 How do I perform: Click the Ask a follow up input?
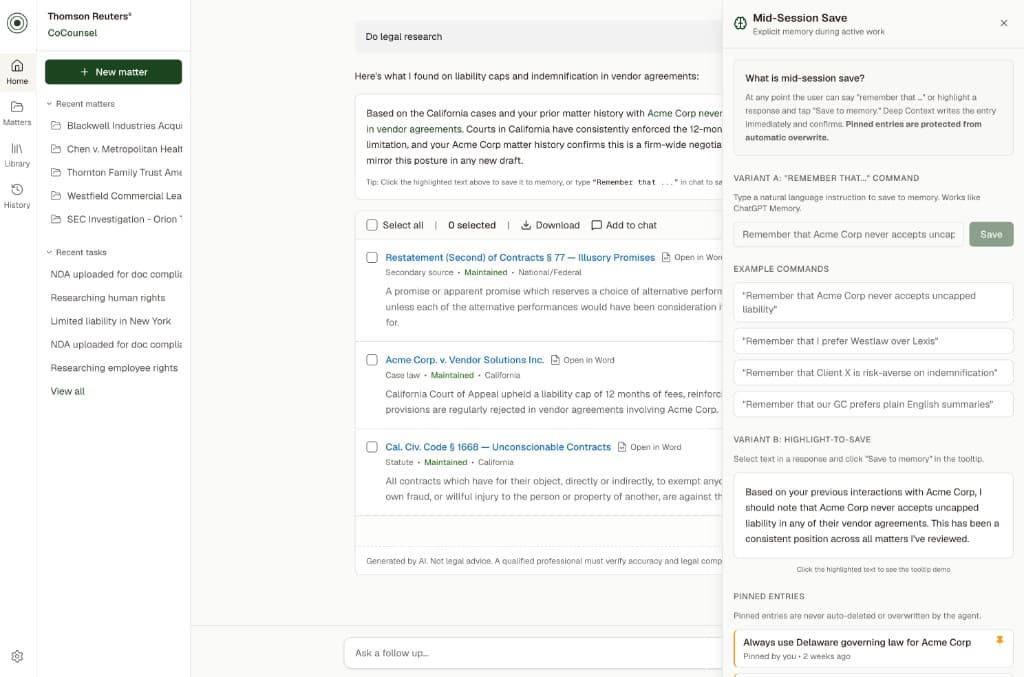pos(532,653)
